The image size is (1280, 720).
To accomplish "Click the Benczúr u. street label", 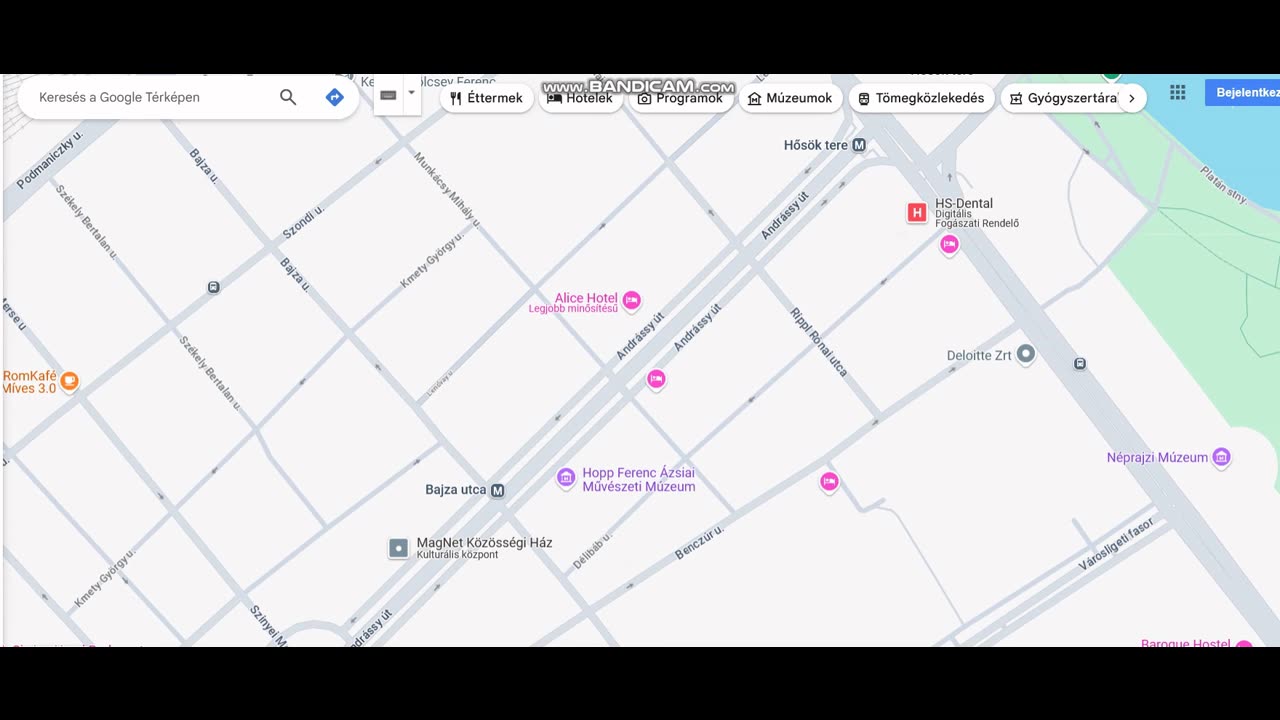I will [699, 542].
